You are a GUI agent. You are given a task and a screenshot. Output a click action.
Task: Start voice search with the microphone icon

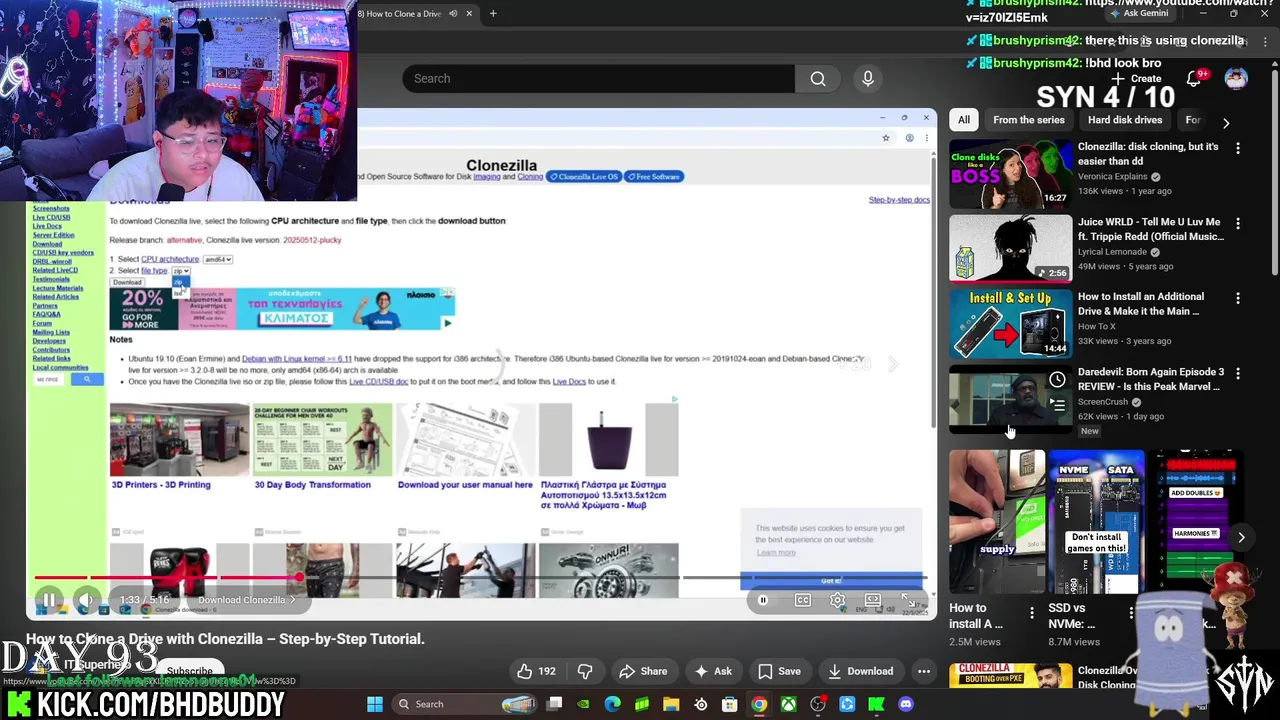pos(868,78)
